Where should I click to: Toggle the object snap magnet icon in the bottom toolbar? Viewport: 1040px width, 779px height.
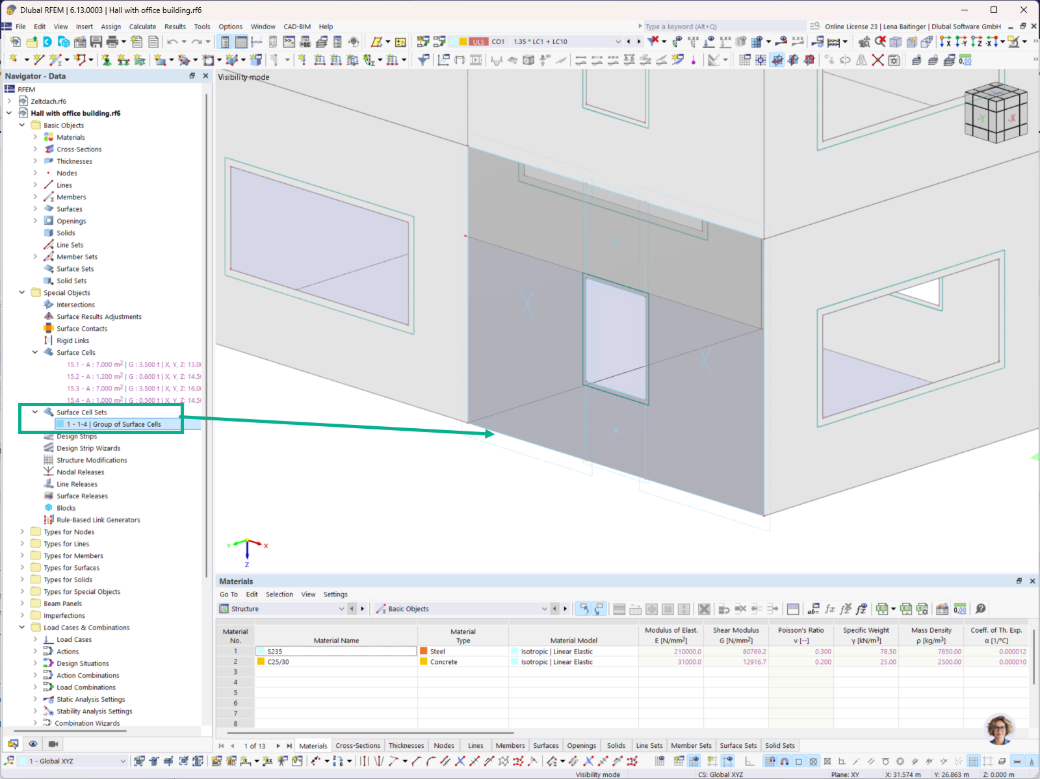785,761
